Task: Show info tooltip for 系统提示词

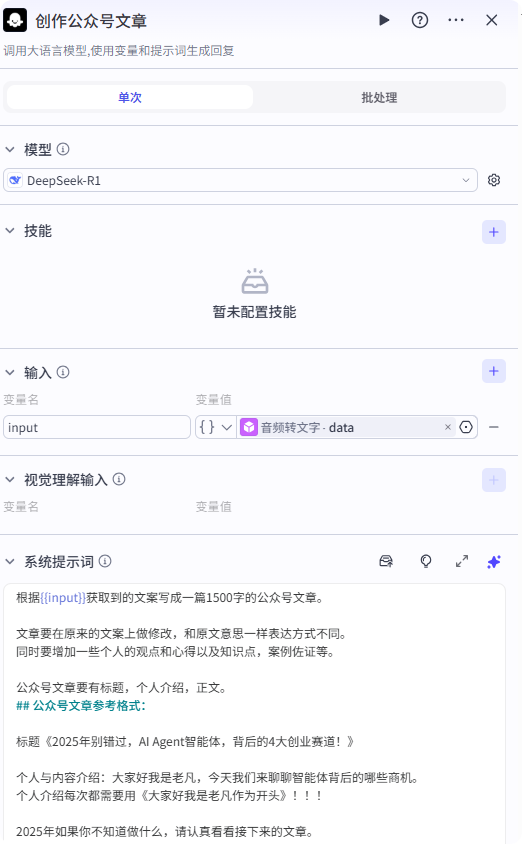Action: (105, 561)
